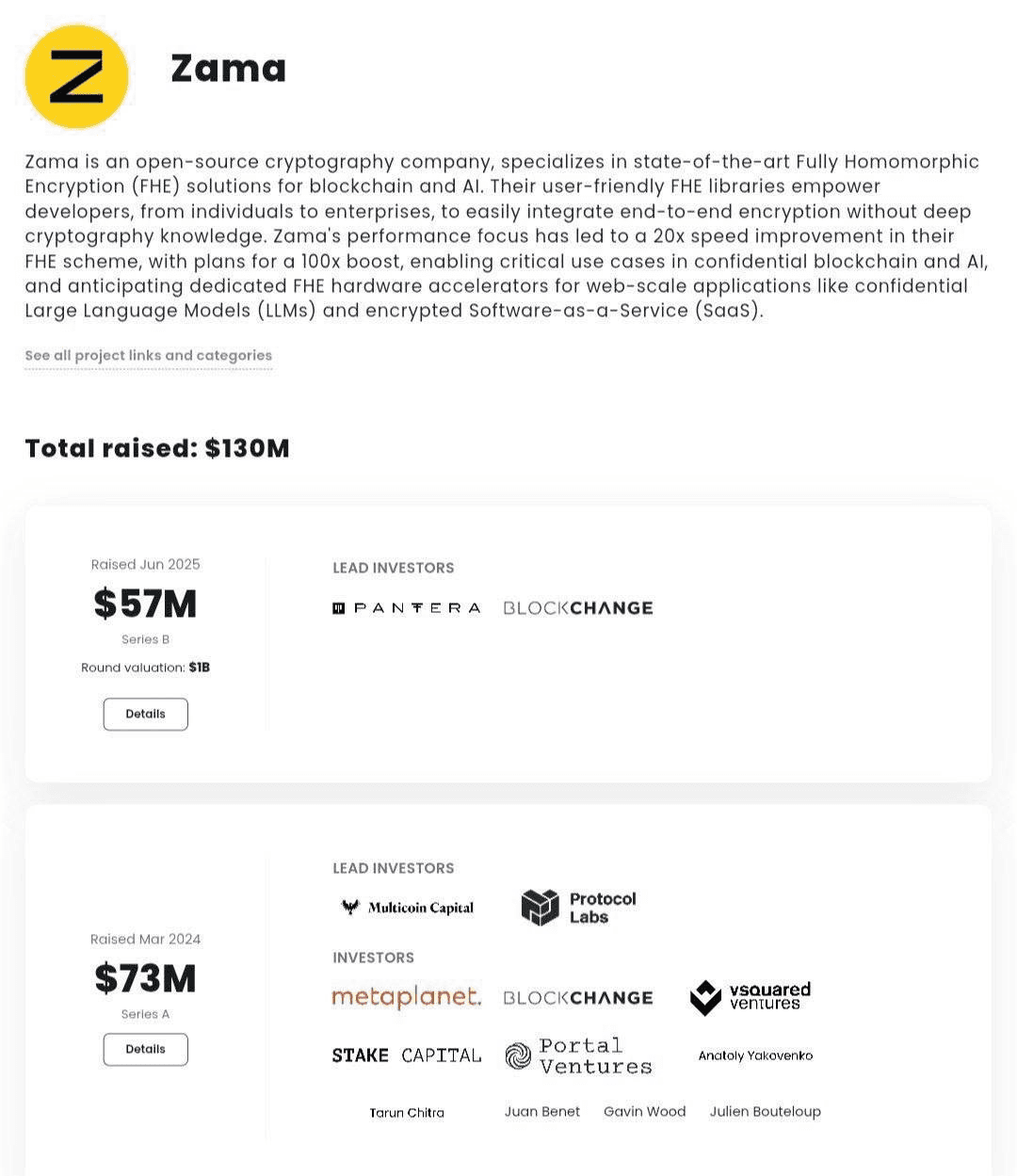Select the Protocol Labs logo

(578, 908)
